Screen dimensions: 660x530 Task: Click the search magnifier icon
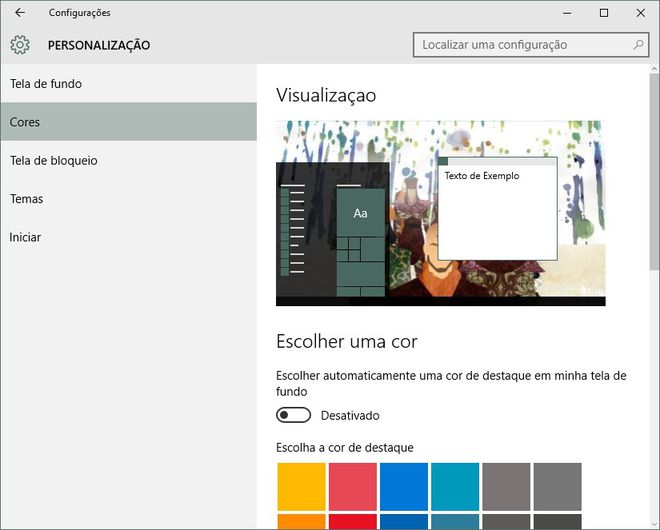click(638, 44)
